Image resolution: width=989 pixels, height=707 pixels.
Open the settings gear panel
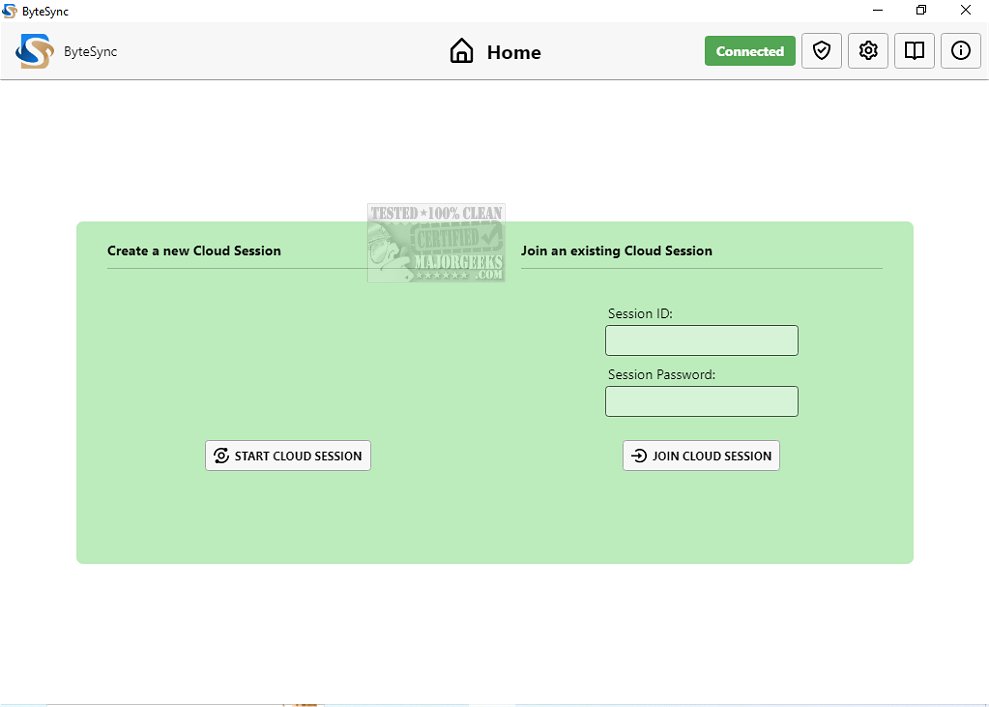coord(868,51)
